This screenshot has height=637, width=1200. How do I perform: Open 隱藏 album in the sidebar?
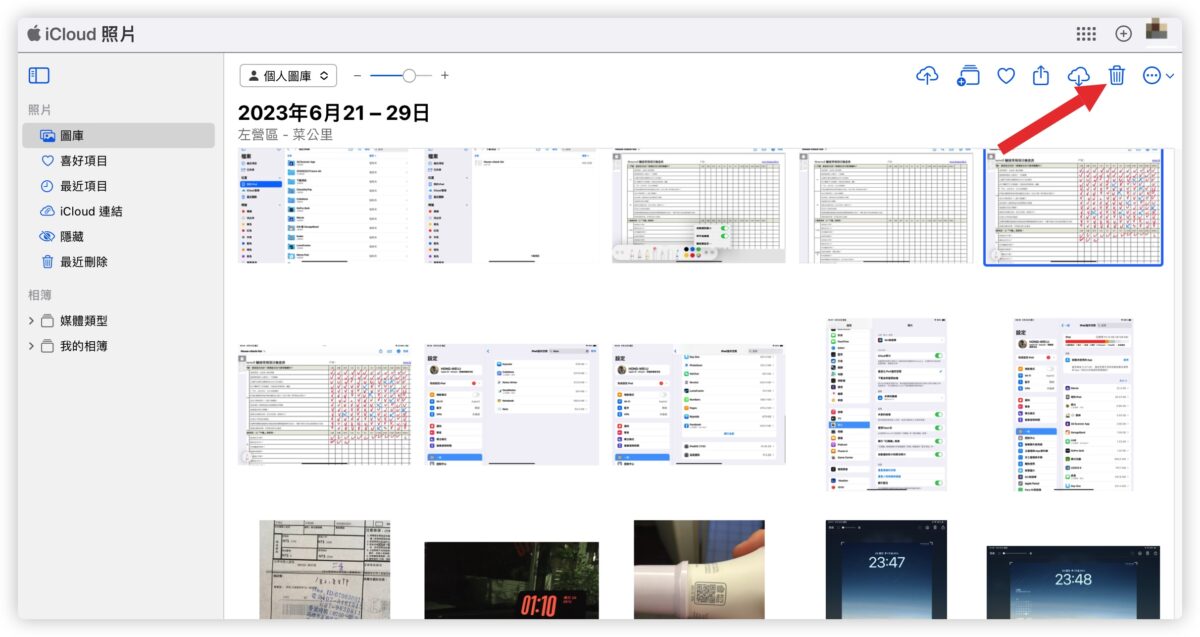click(71, 237)
